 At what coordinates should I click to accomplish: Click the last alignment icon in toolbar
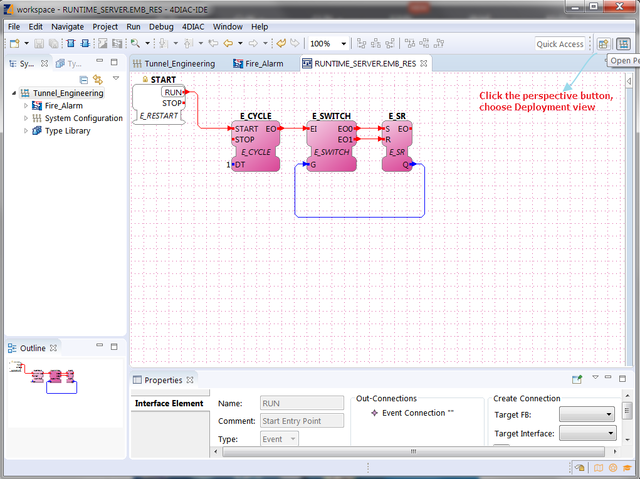point(439,43)
